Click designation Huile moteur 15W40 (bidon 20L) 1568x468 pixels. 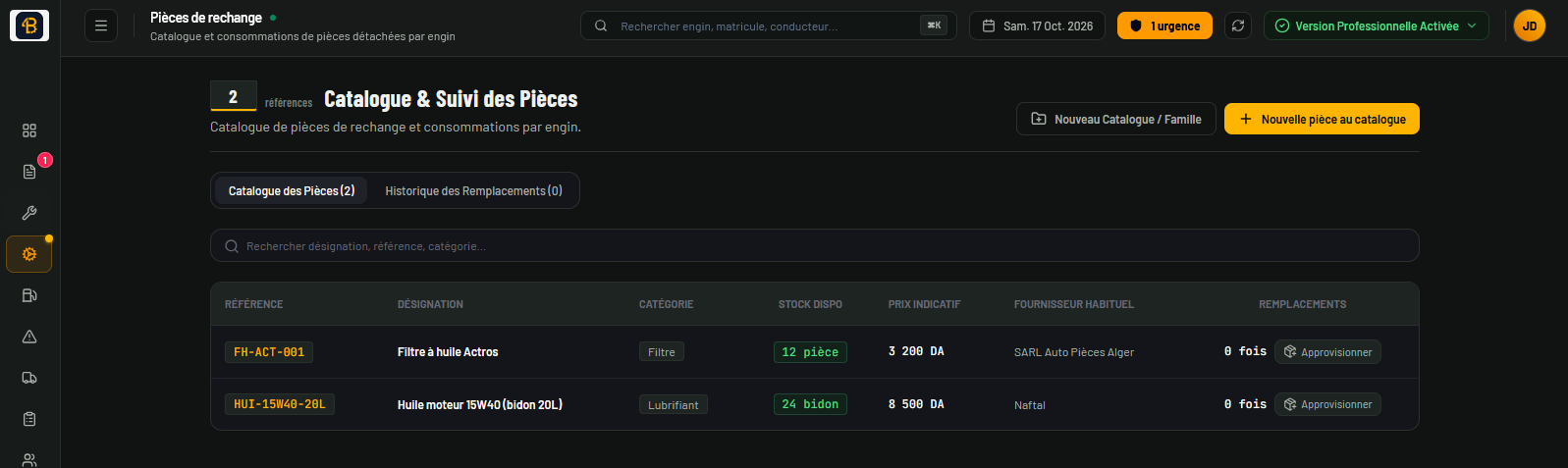tap(480, 404)
